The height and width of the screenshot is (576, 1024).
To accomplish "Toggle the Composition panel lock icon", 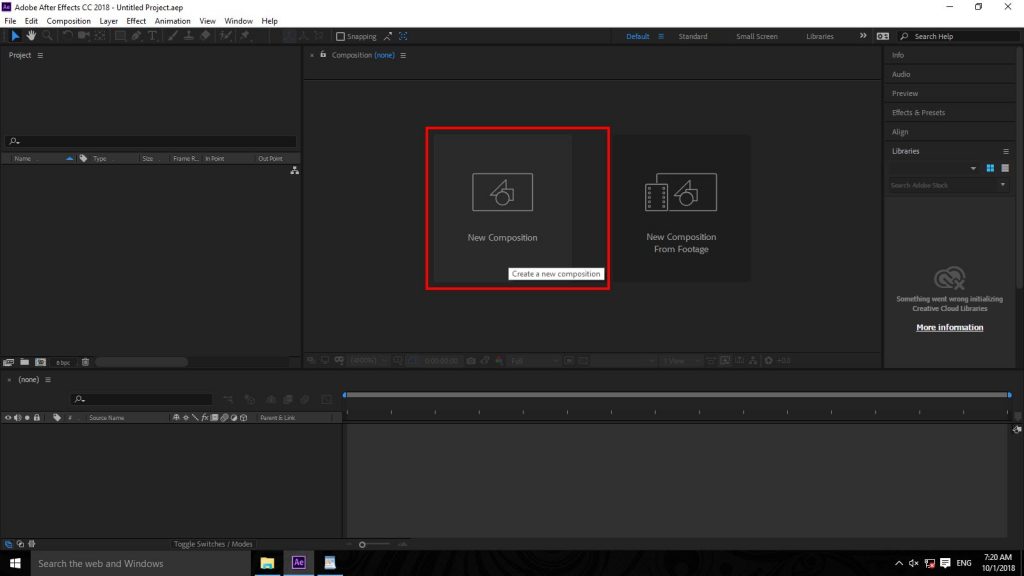I will [323, 55].
